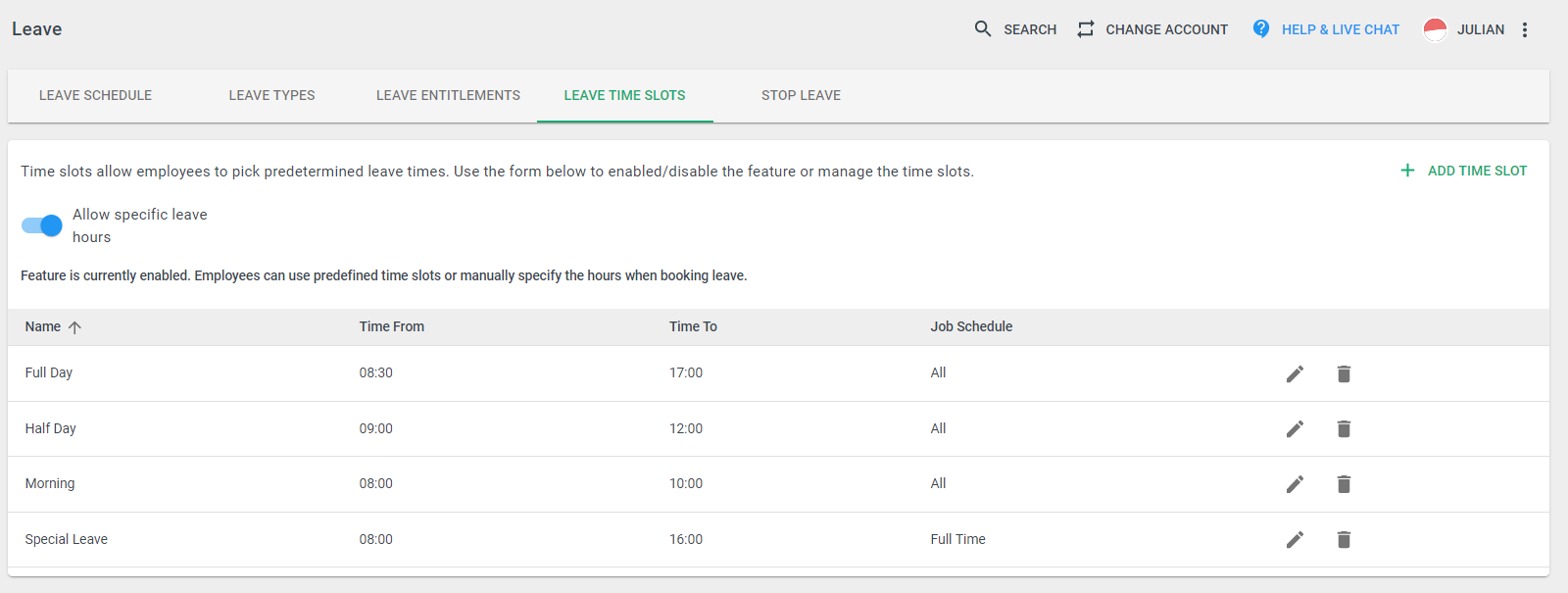
Task: Click the 09:00 time from value
Action: 375,428
